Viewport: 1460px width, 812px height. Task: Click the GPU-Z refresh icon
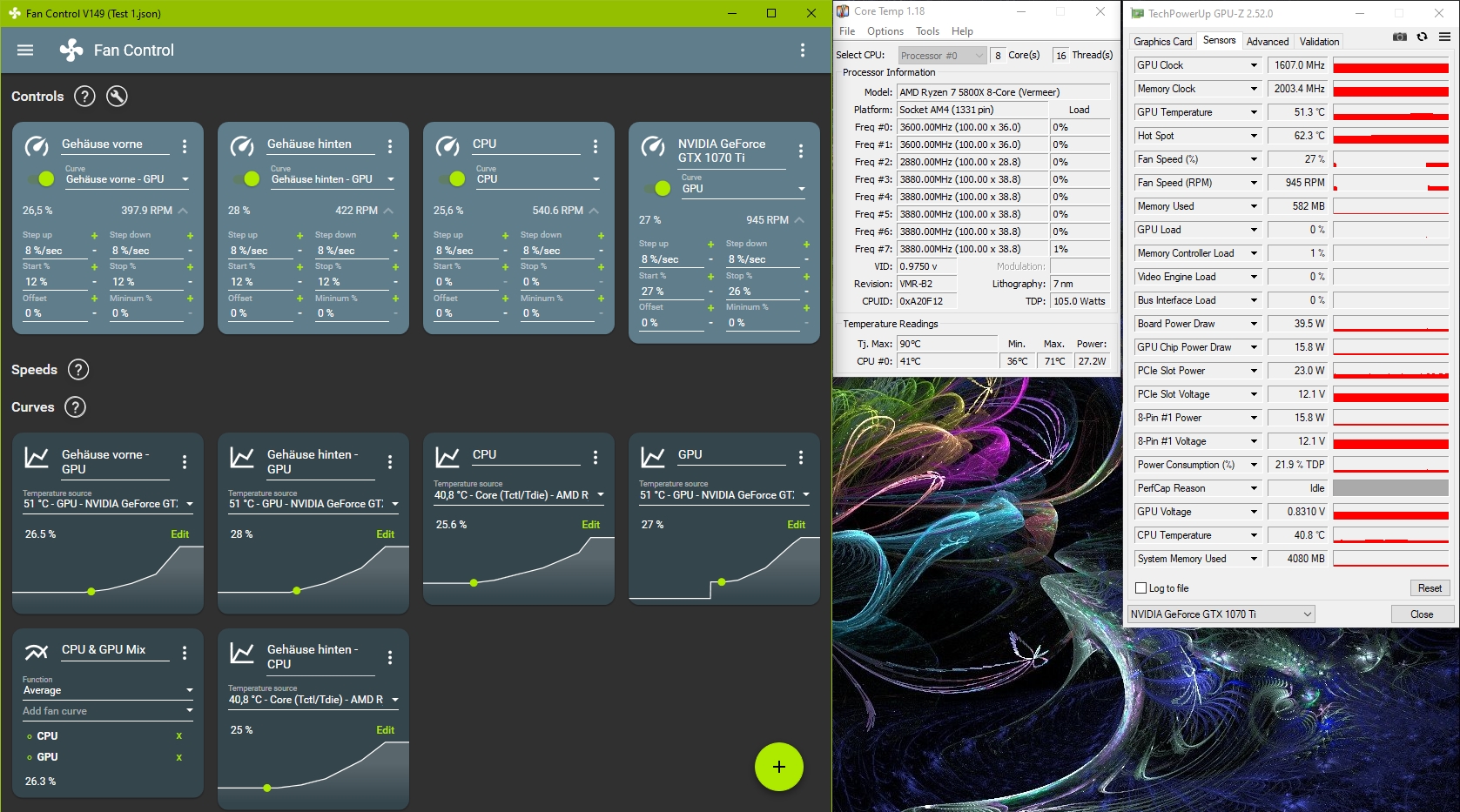1423,37
